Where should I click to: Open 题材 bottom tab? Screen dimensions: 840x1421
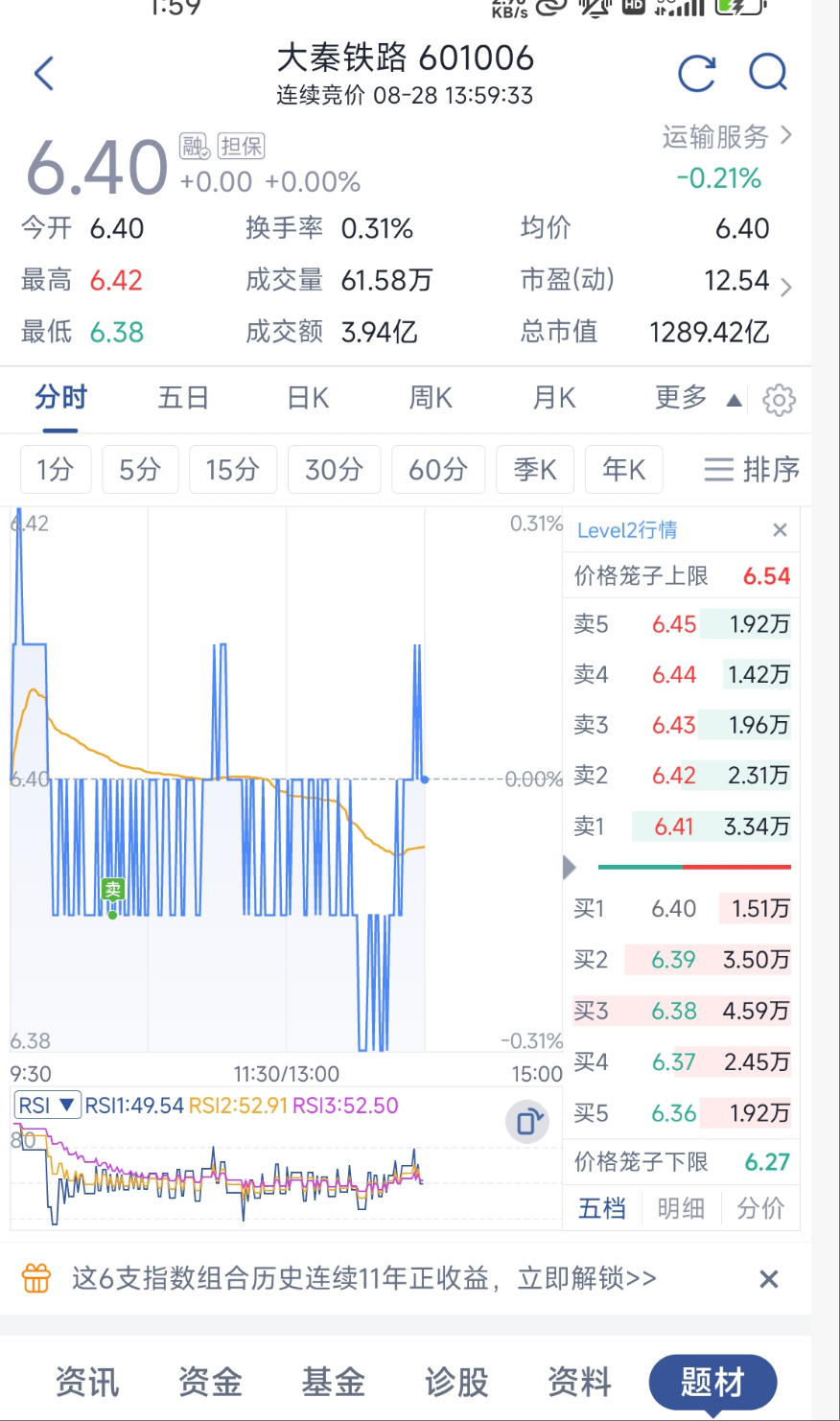[712, 1383]
